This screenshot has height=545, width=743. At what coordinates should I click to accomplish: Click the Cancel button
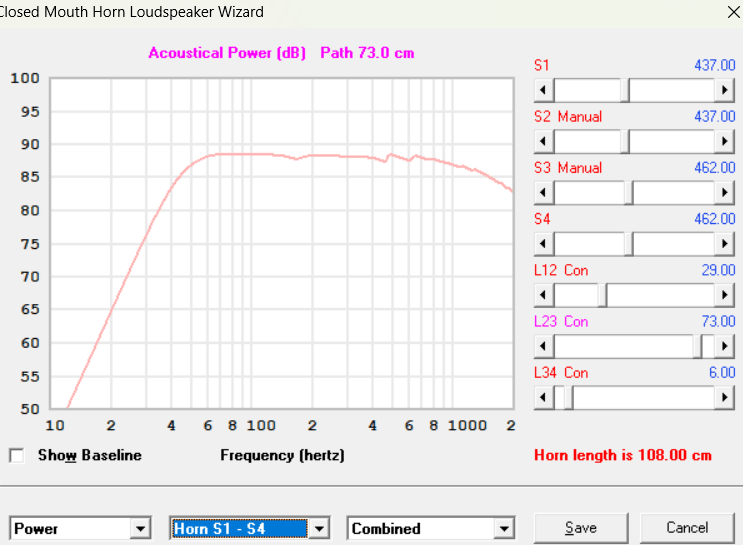click(x=687, y=528)
